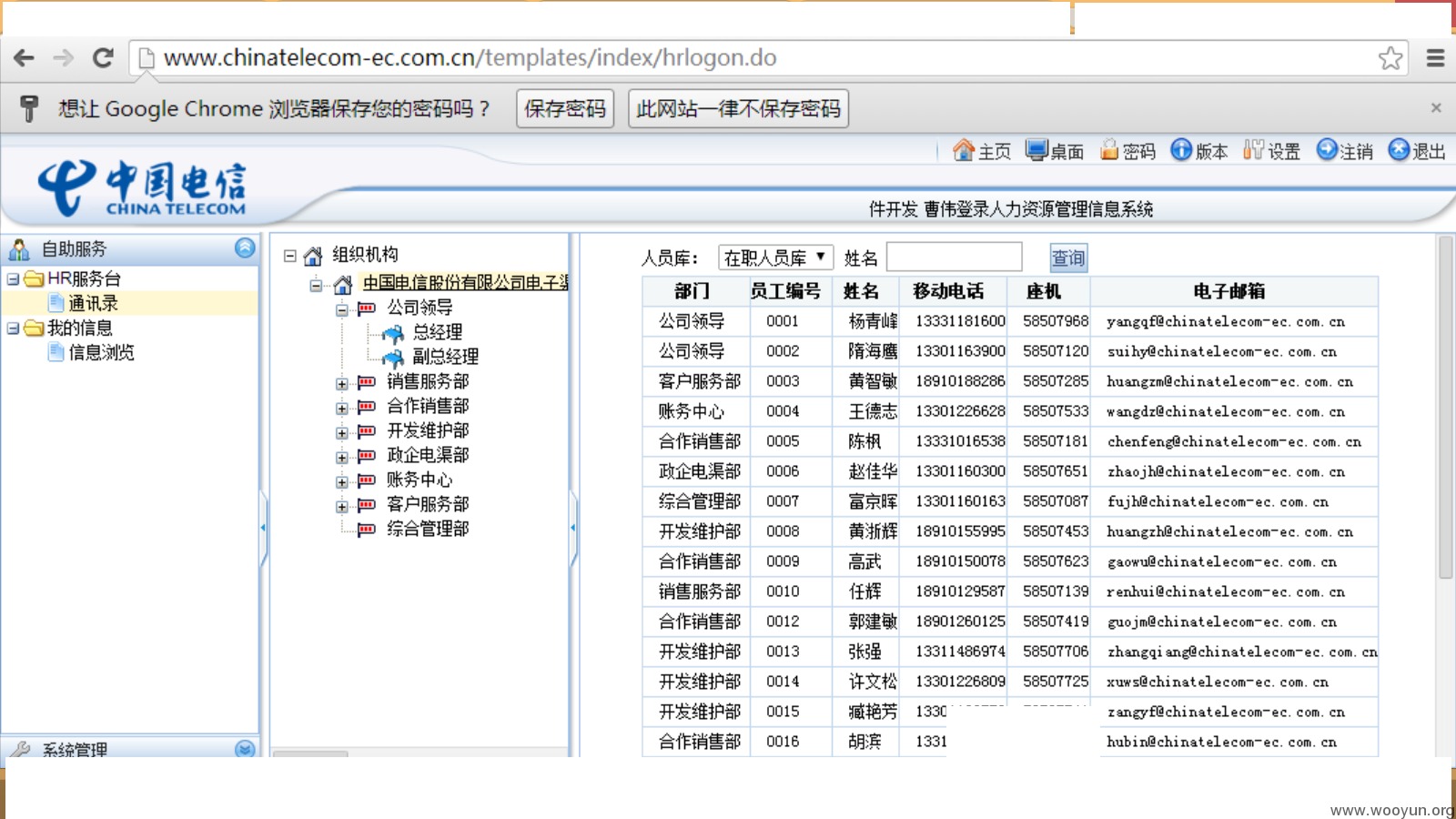This screenshot has width=1456, height=819.
Task: Dismiss the save password bar
Action: (1436, 107)
